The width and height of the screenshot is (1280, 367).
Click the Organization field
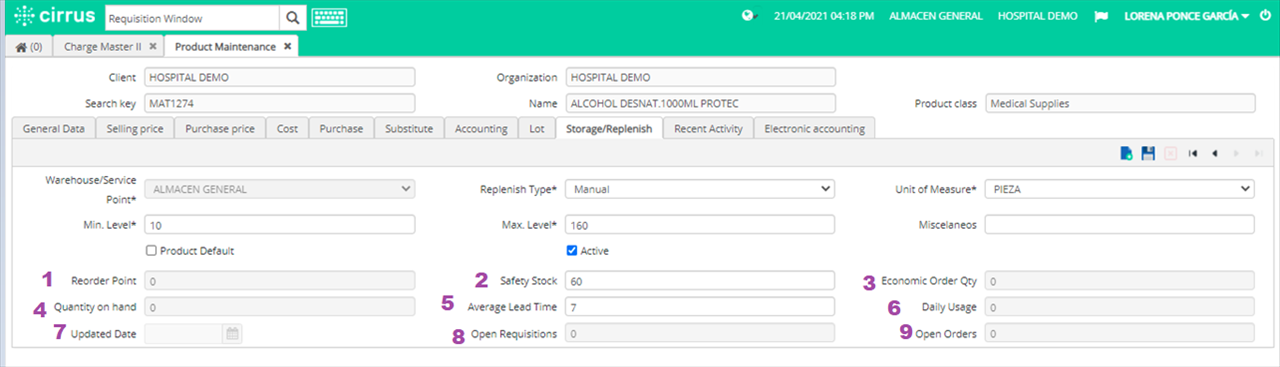[699, 76]
